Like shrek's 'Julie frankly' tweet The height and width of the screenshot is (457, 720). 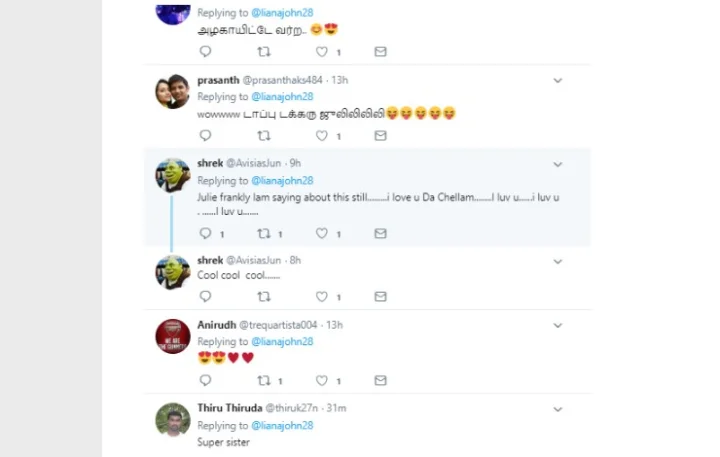pyautogui.click(x=322, y=234)
